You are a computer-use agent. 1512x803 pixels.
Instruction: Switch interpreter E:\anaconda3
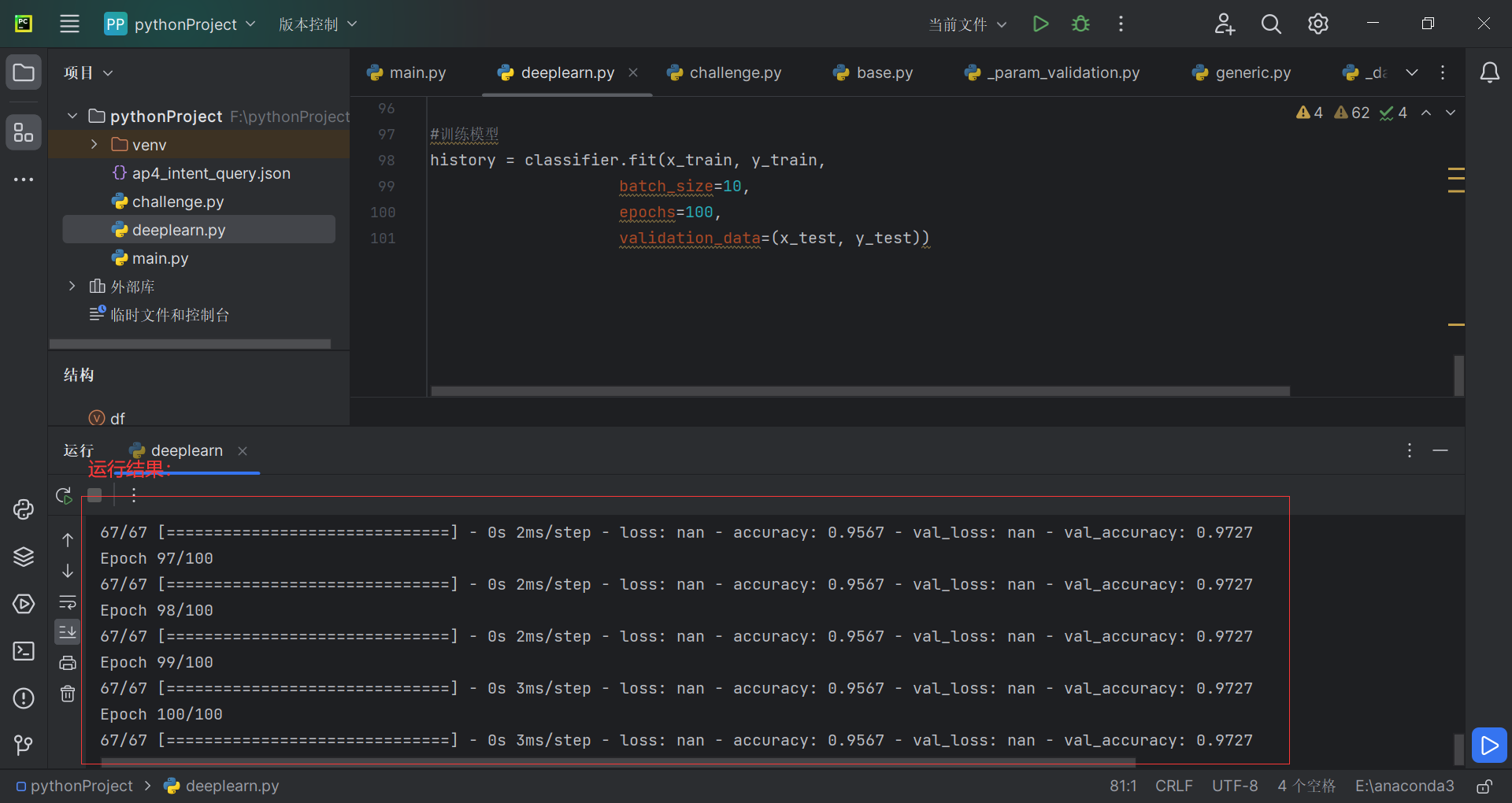tap(1404, 786)
